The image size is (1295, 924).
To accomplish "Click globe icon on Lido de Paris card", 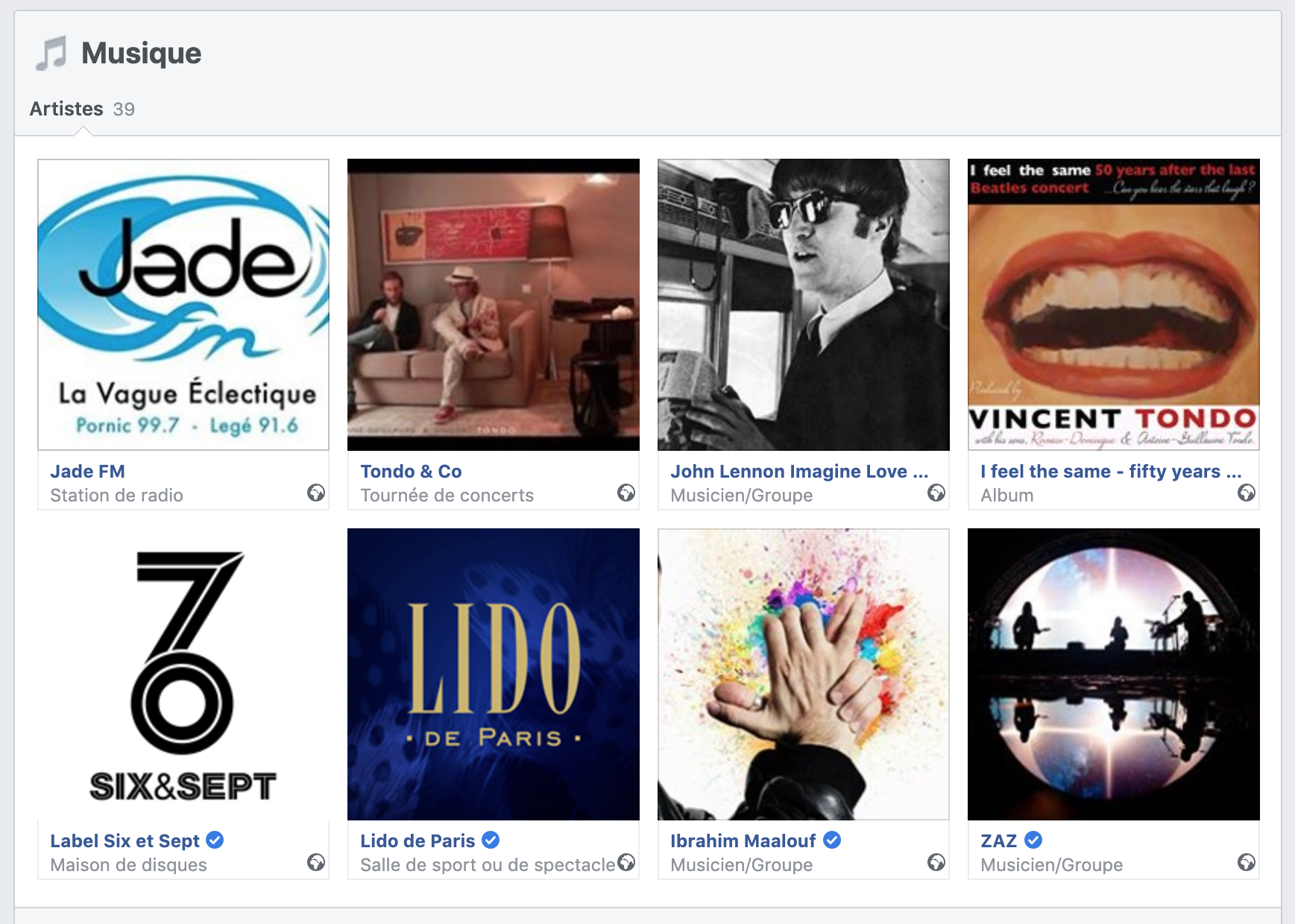I will click(x=626, y=862).
